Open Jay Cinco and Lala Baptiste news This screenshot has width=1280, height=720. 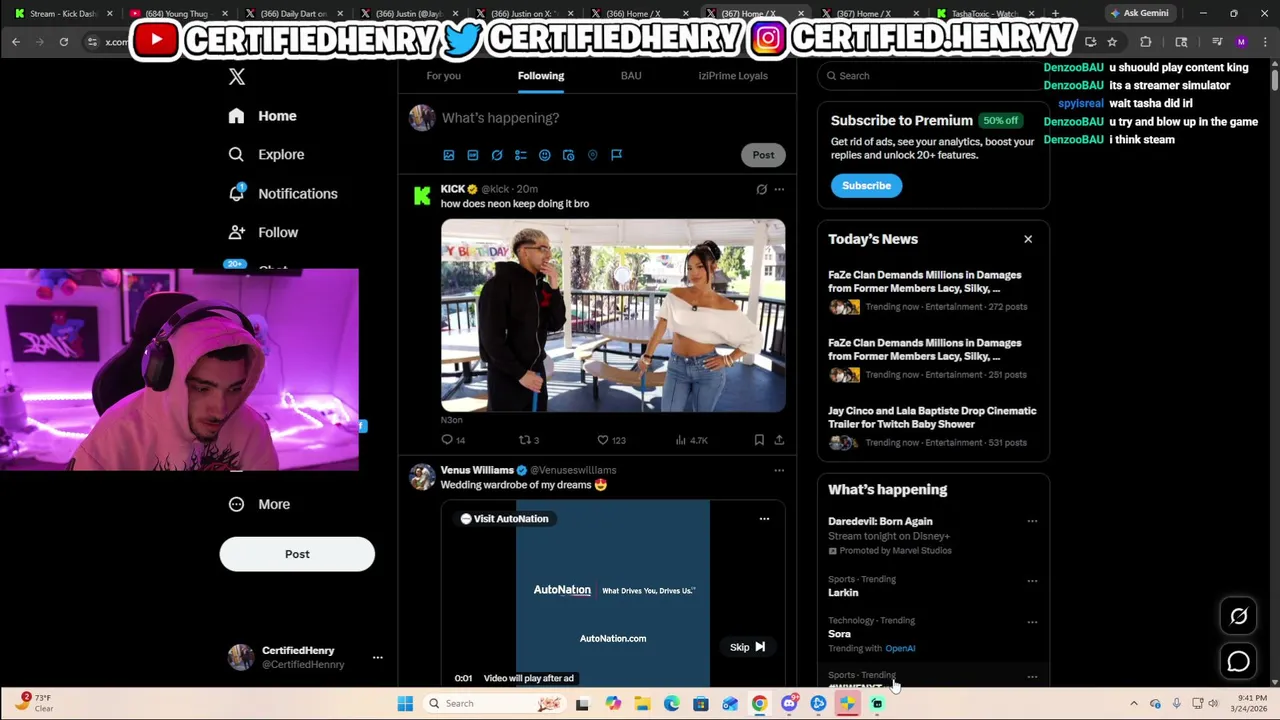coord(933,426)
